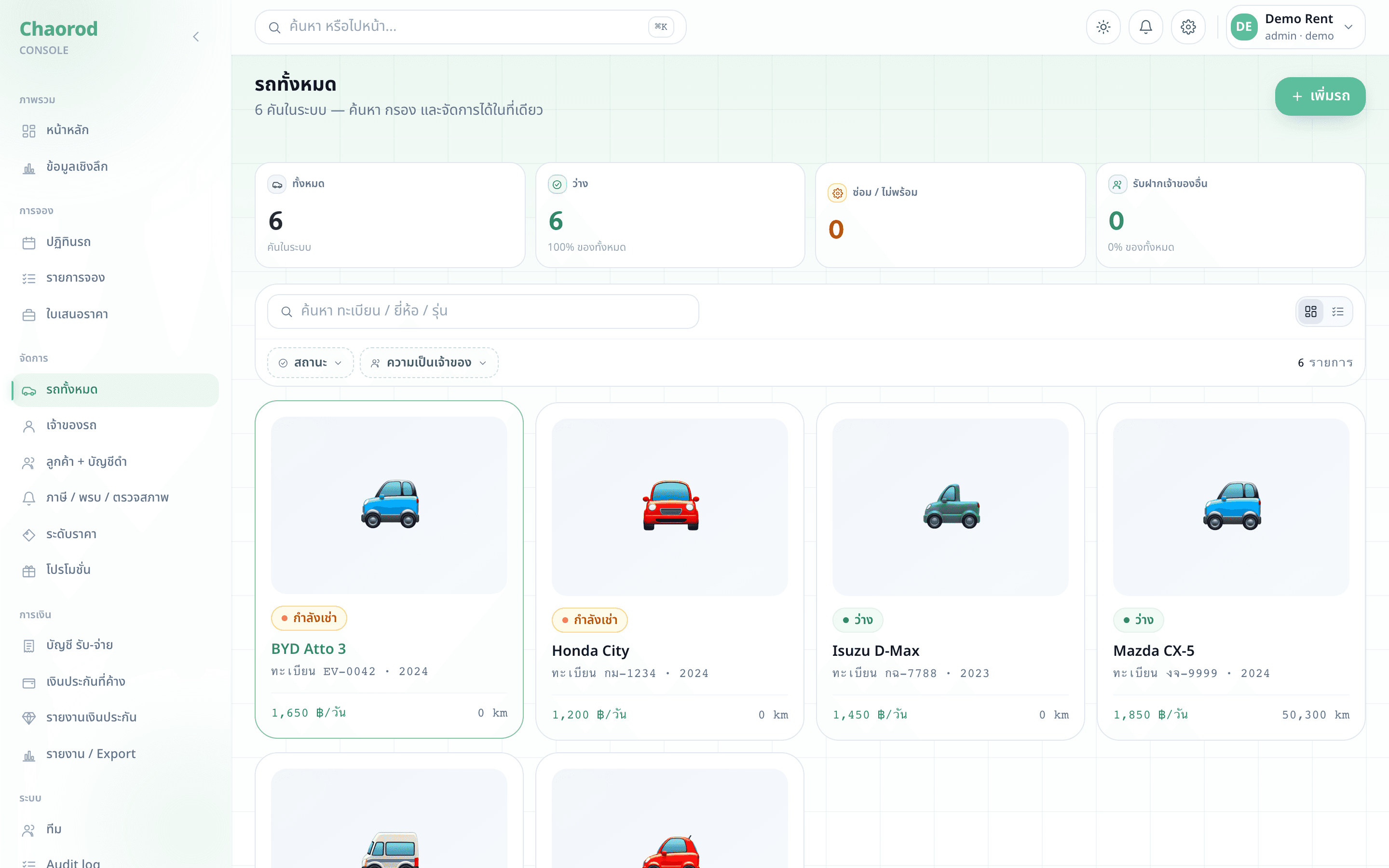This screenshot has height=868, width=1389.
Task: Toggle the light/dark theme sun icon
Action: [1103, 27]
